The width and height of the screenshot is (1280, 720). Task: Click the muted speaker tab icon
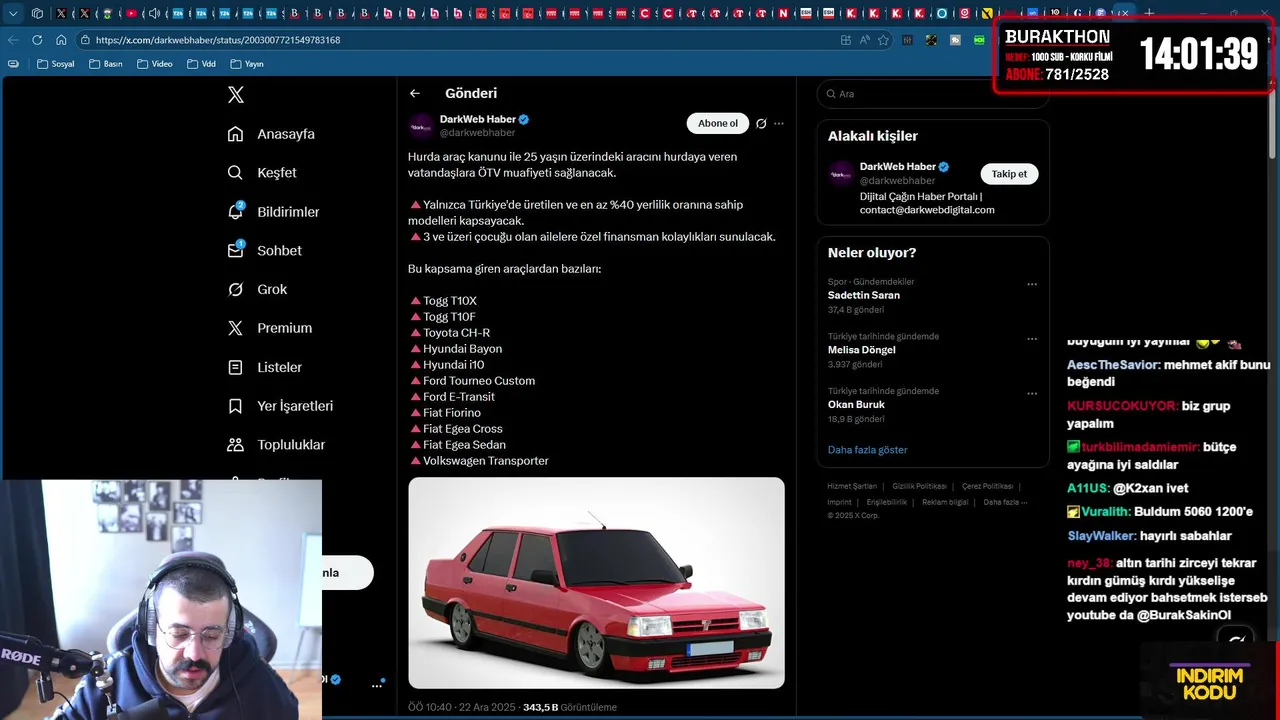[x=154, y=13]
